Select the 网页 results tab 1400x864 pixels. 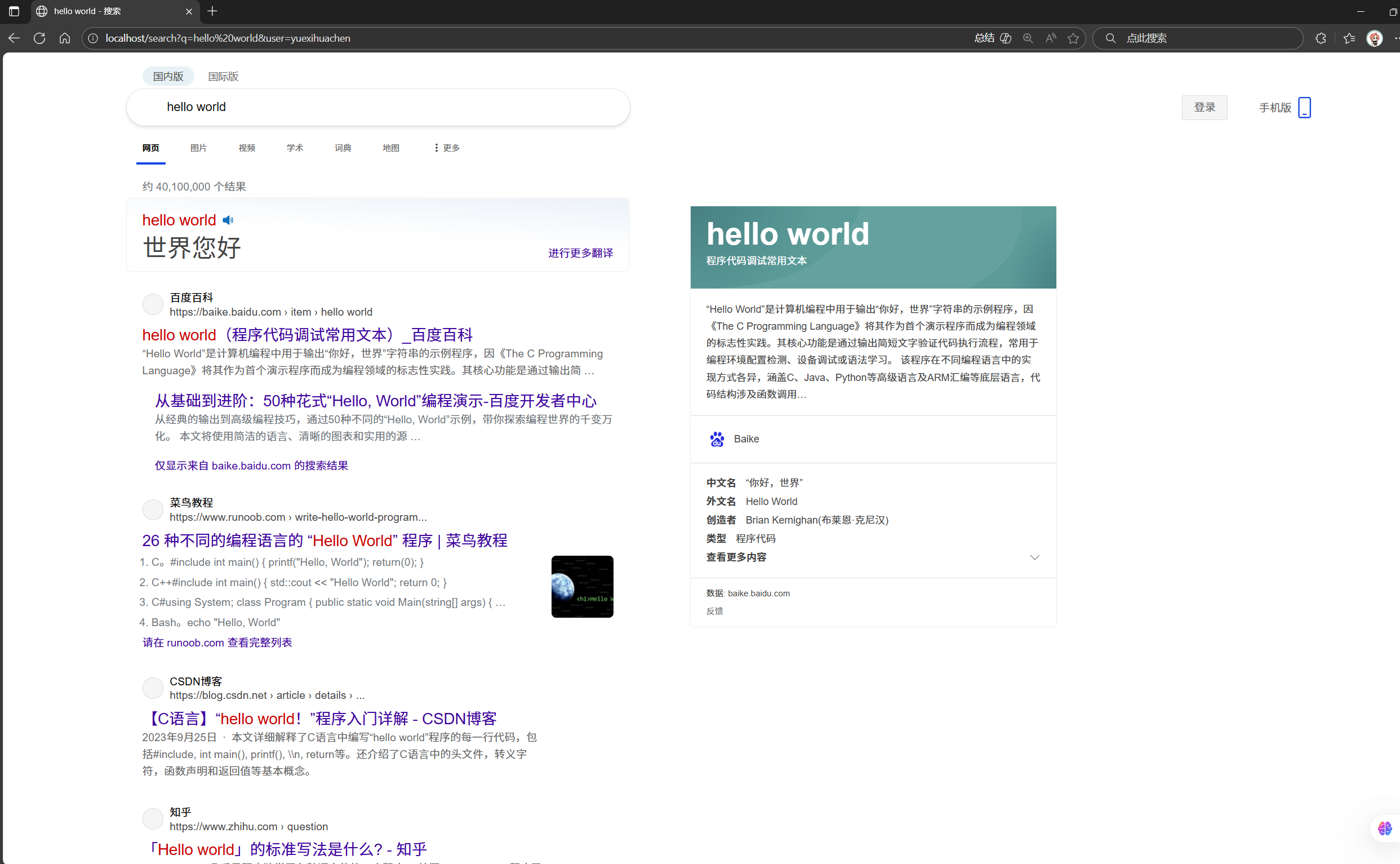click(151, 148)
